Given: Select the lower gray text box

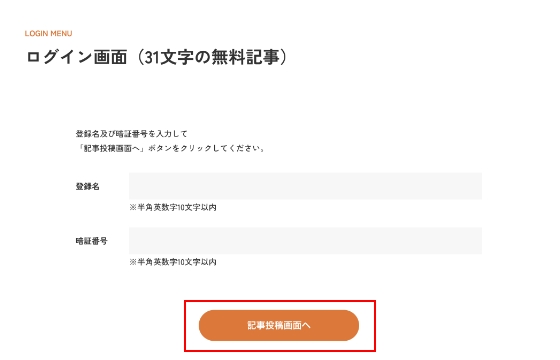Looking at the screenshot, I should (305, 241).
